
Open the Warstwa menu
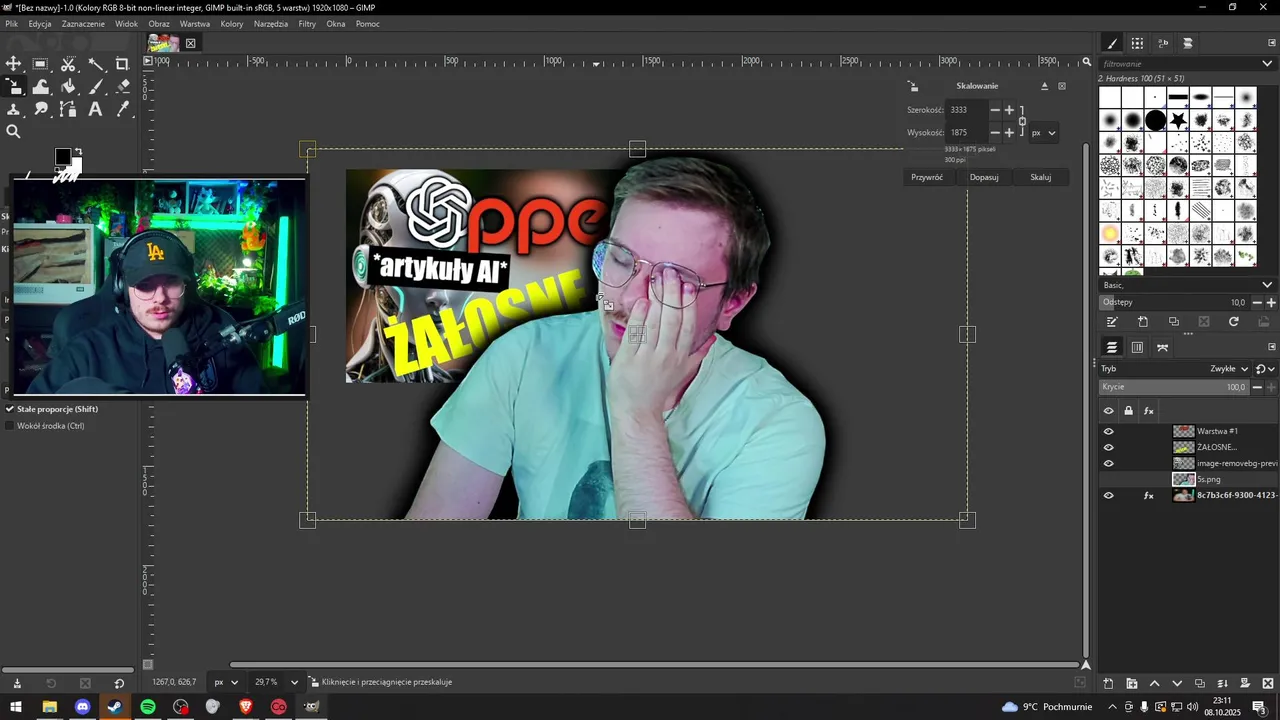tap(195, 24)
